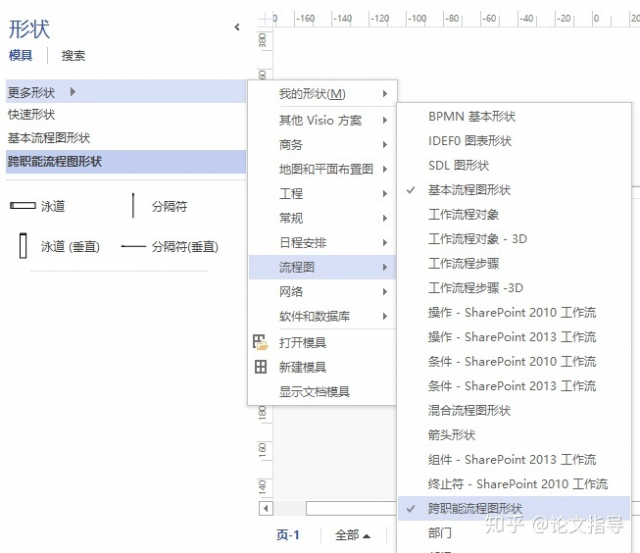Select the horizontal swimlane shape icon
The height and width of the screenshot is (553, 640).
[23, 206]
